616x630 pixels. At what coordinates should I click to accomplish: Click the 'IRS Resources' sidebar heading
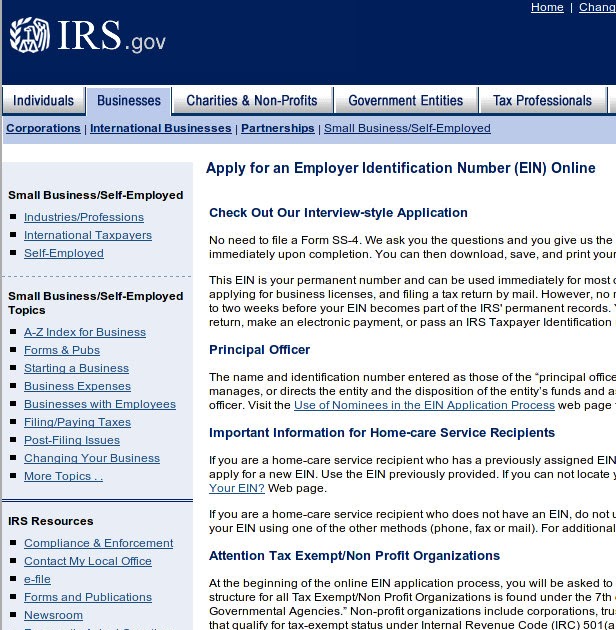[51, 521]
